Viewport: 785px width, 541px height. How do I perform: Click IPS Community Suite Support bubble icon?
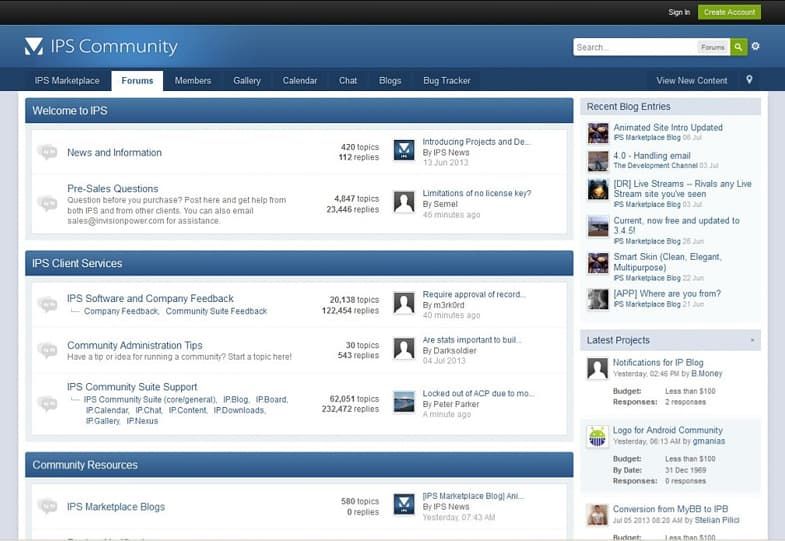tap(48, 403)
